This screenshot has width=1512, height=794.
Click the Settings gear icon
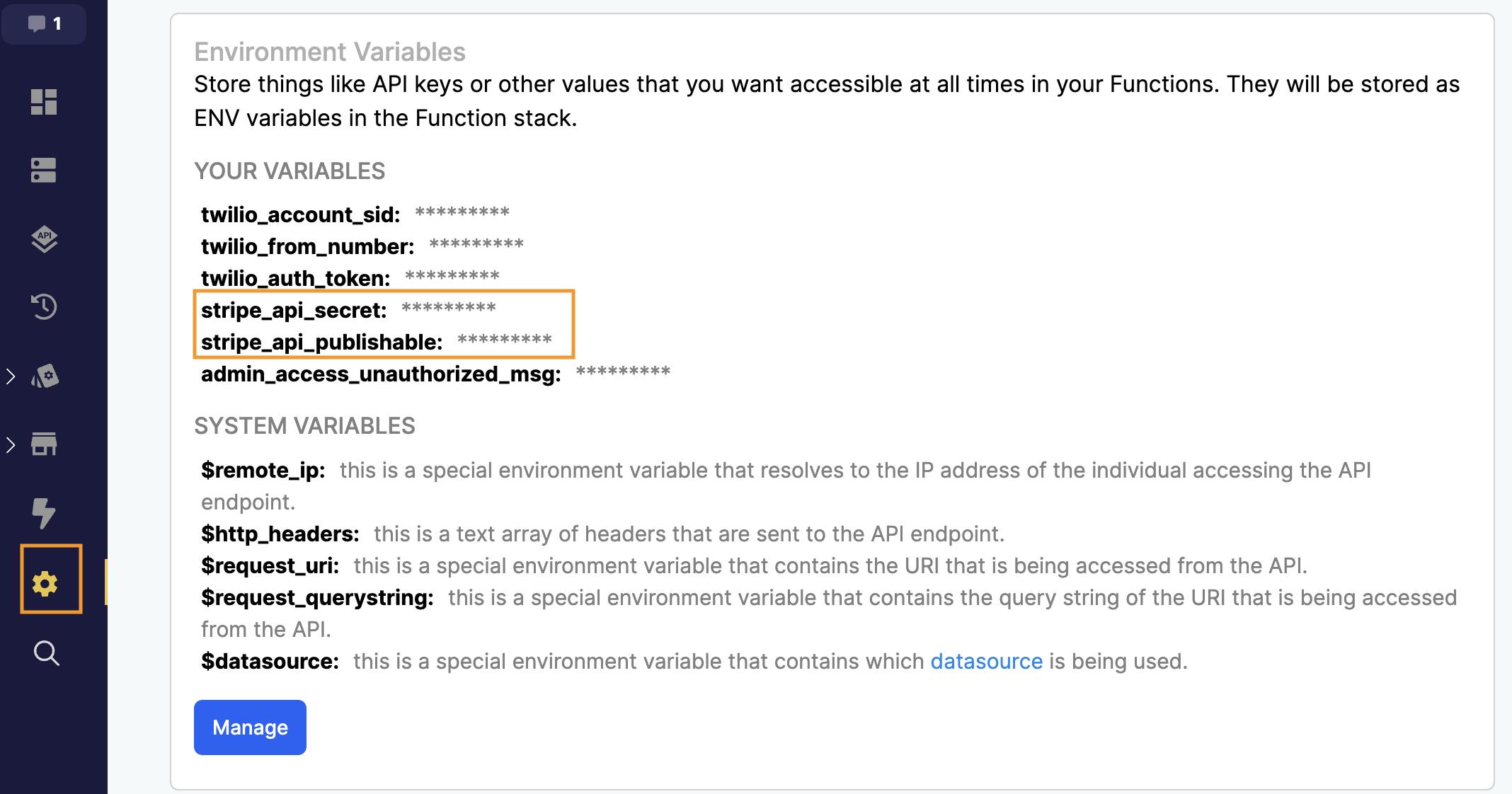(45, 585)
